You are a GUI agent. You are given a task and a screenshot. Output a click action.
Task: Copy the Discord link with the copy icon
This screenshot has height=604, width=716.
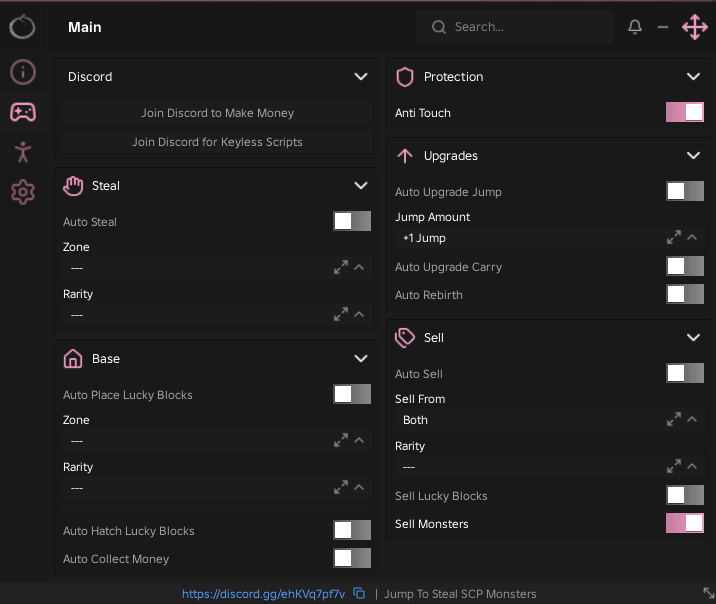pyautogui.click(x=359, y=593)
